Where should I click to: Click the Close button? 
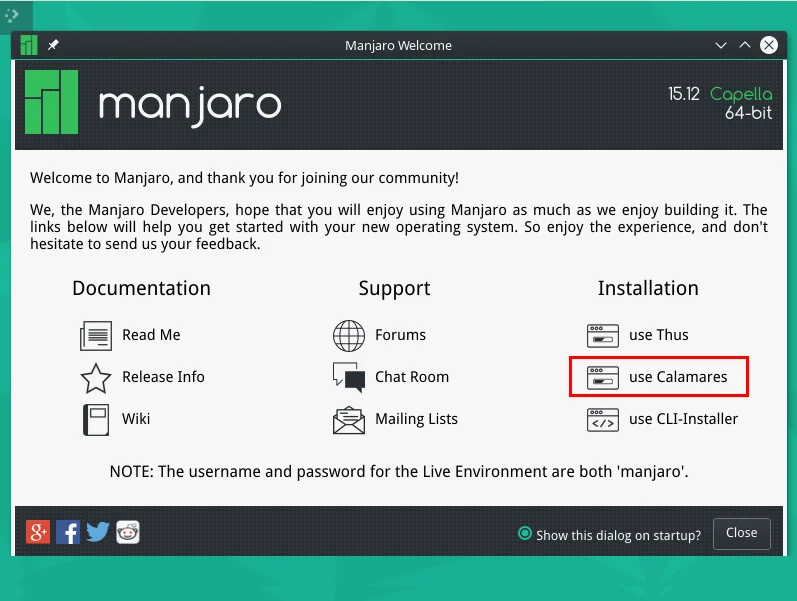coord(742,533)
